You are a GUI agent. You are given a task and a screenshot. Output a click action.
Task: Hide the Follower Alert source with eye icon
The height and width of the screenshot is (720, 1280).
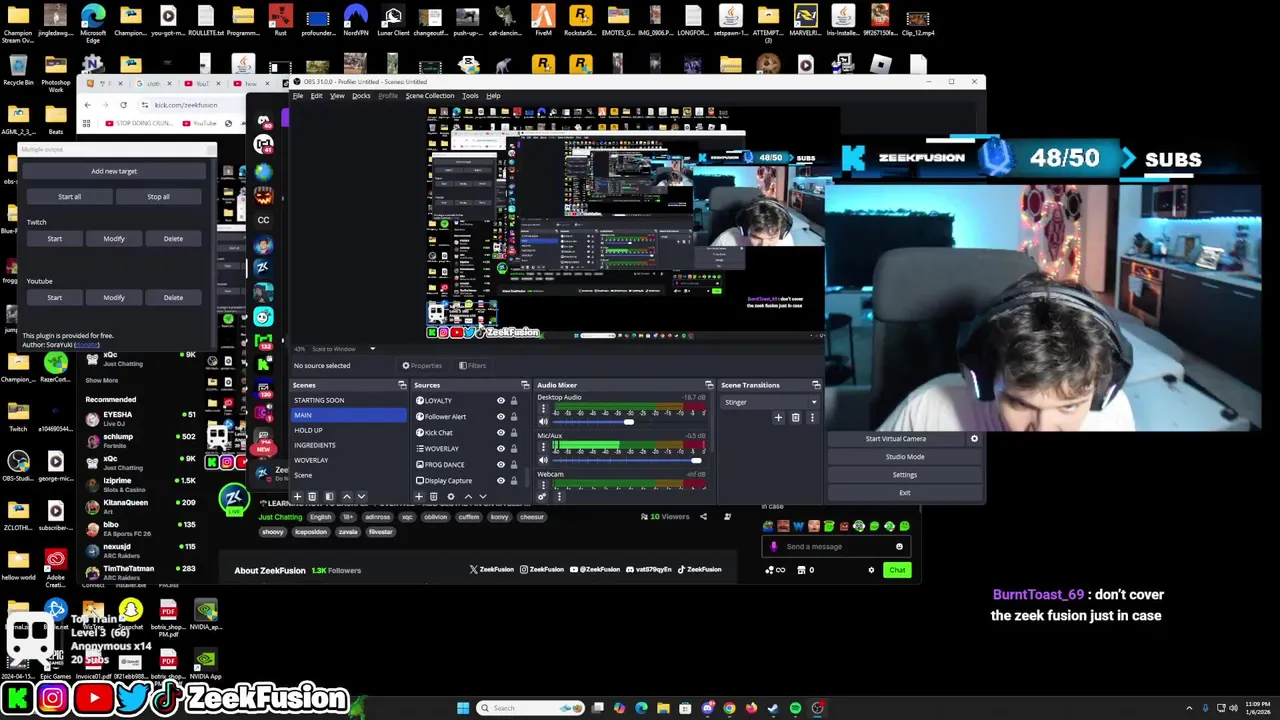(x=501, y=417)
